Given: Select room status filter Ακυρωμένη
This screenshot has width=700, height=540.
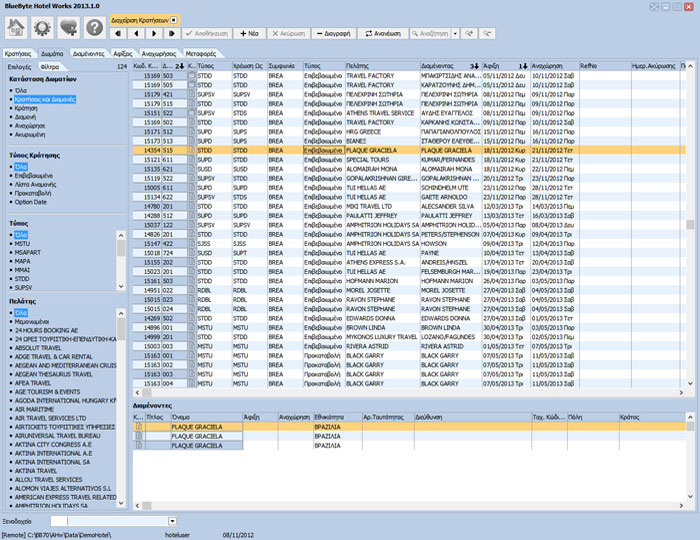Looking at the screenshot, I should click(x=30, y=134).
